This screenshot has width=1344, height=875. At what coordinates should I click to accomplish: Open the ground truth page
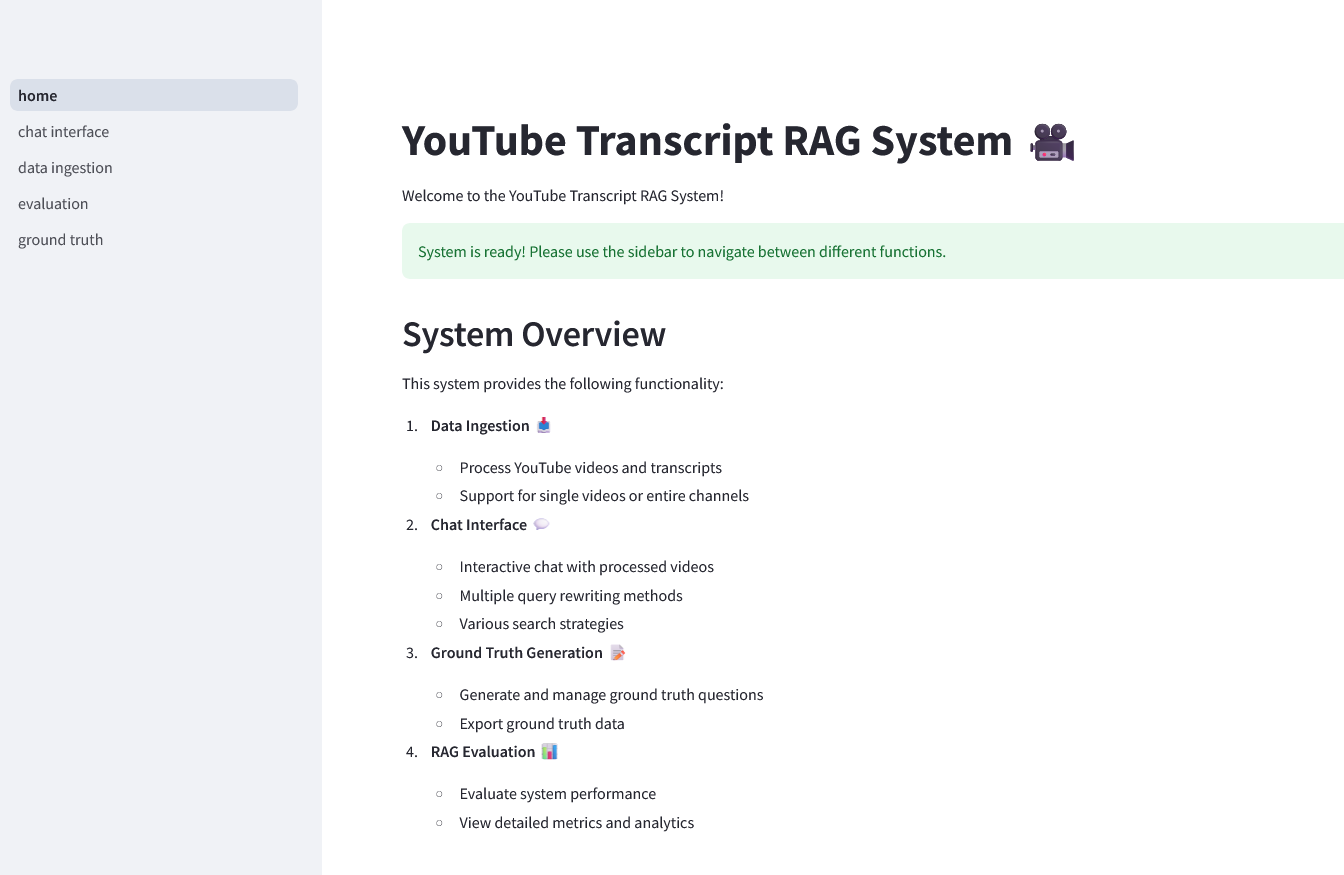click(x=154, y=239)
